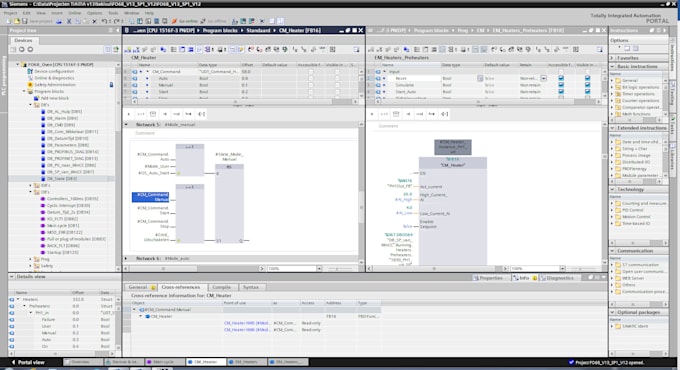The image size is (680, 370).
Task: Open the Options menu
Action: [94, 13]
